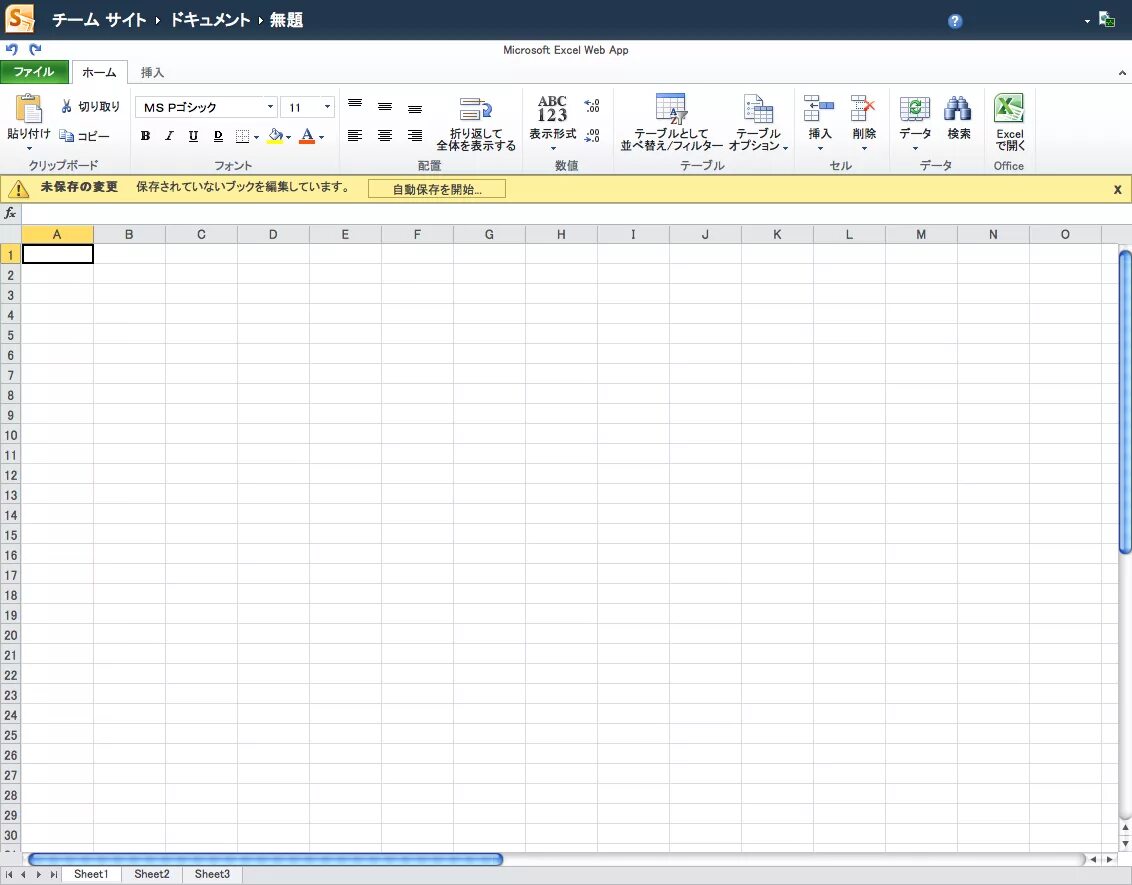The width and height of the screenshot is (1132, 885).
Task: Click the 検索 binoculars icon
Action: point(958,109)
